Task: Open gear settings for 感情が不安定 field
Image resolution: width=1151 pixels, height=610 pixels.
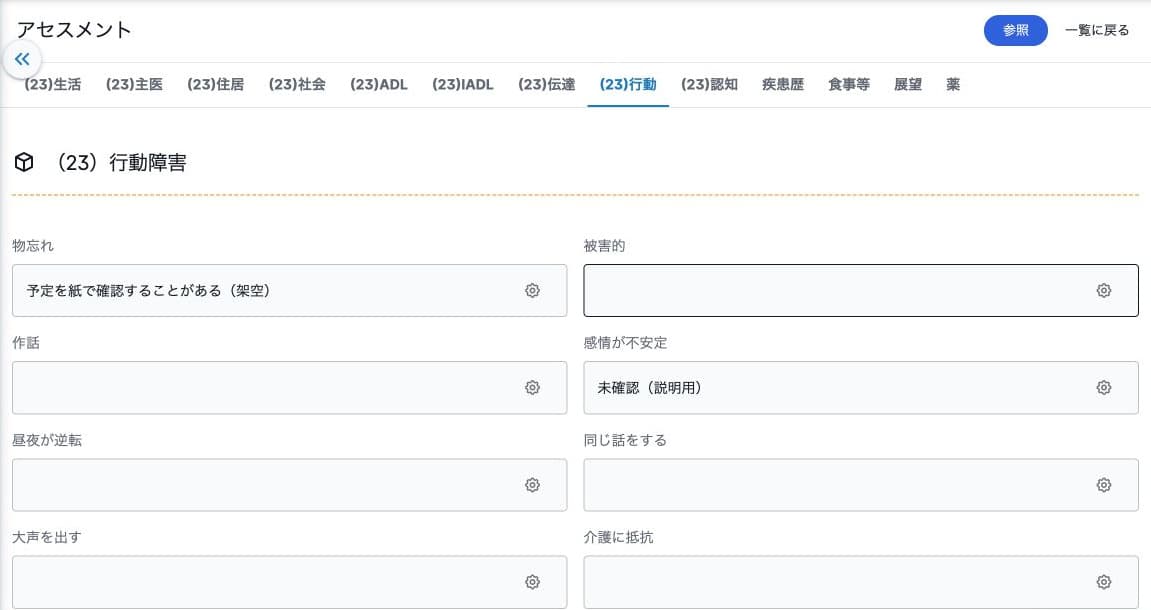Action: tap(1103, 388)
